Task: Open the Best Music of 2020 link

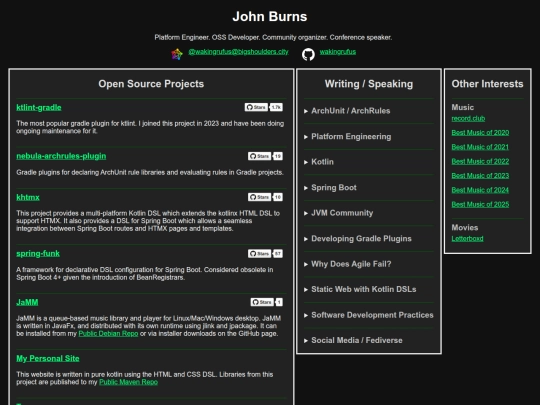Action: click(x=480, y=133)
